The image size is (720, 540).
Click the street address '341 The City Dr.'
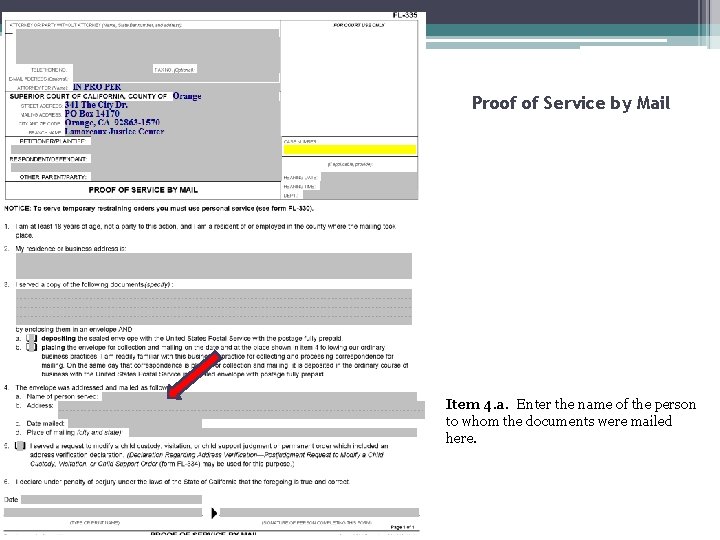coord(96,105)
